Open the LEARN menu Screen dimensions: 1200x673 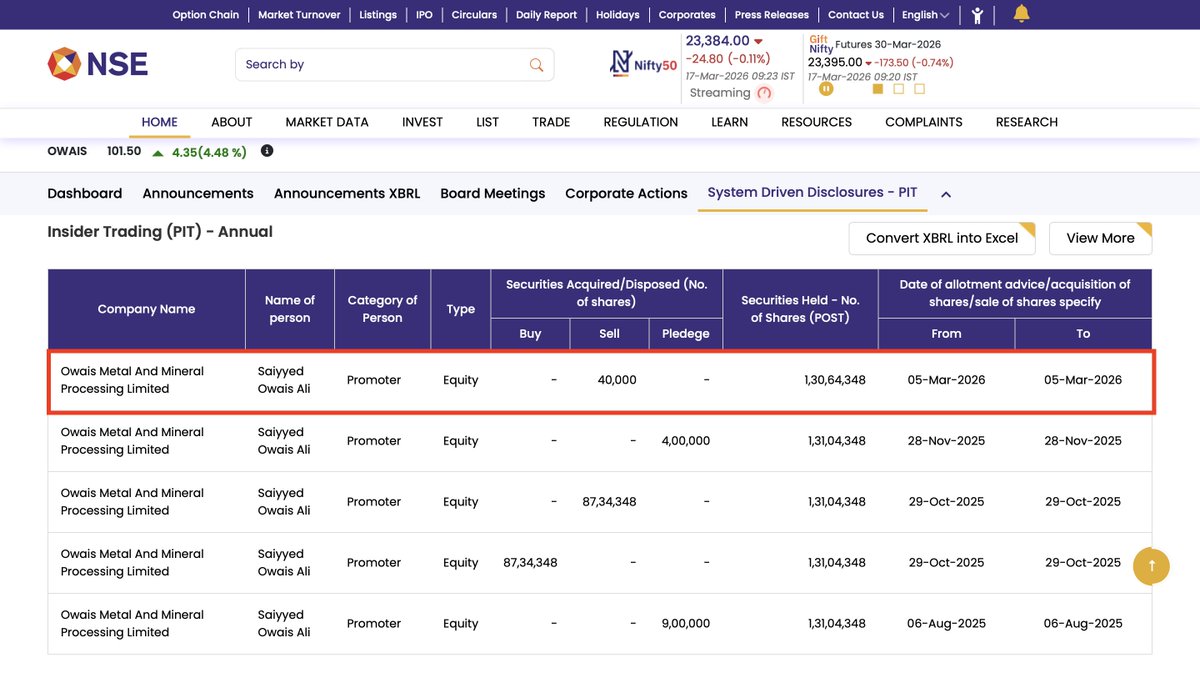pyautogui.click(x=730, y=122)
